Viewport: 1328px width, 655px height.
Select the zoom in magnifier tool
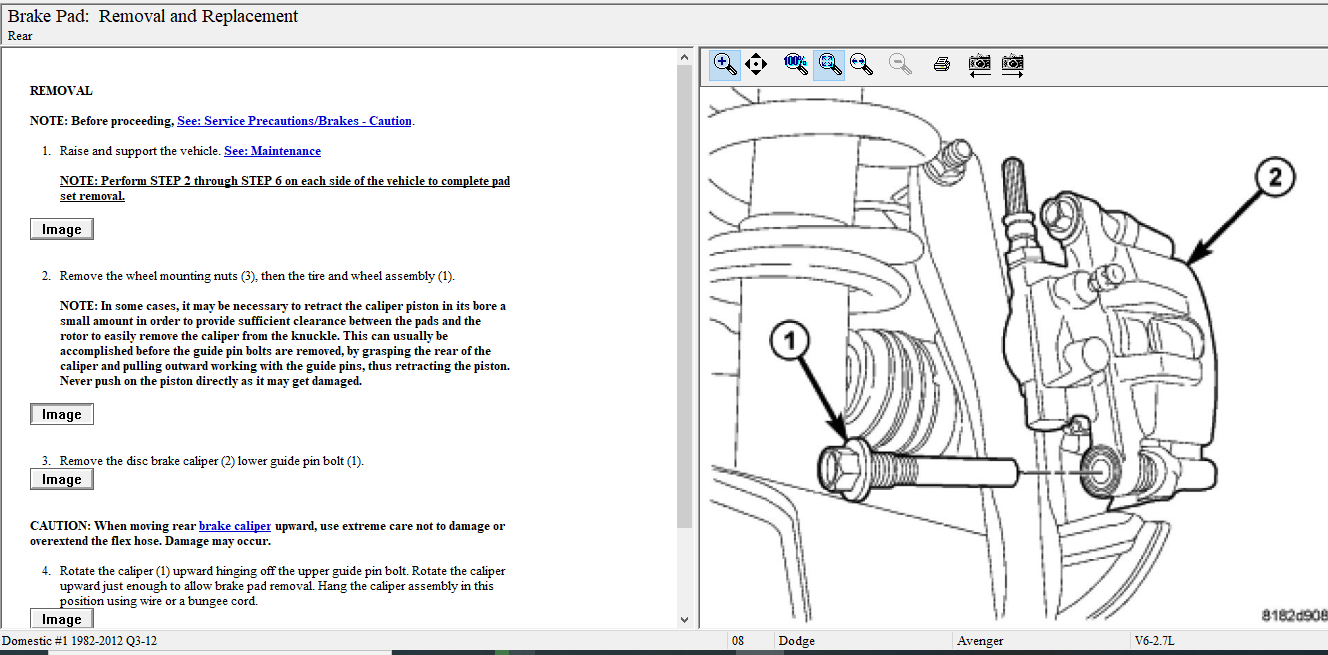(725, 65)
